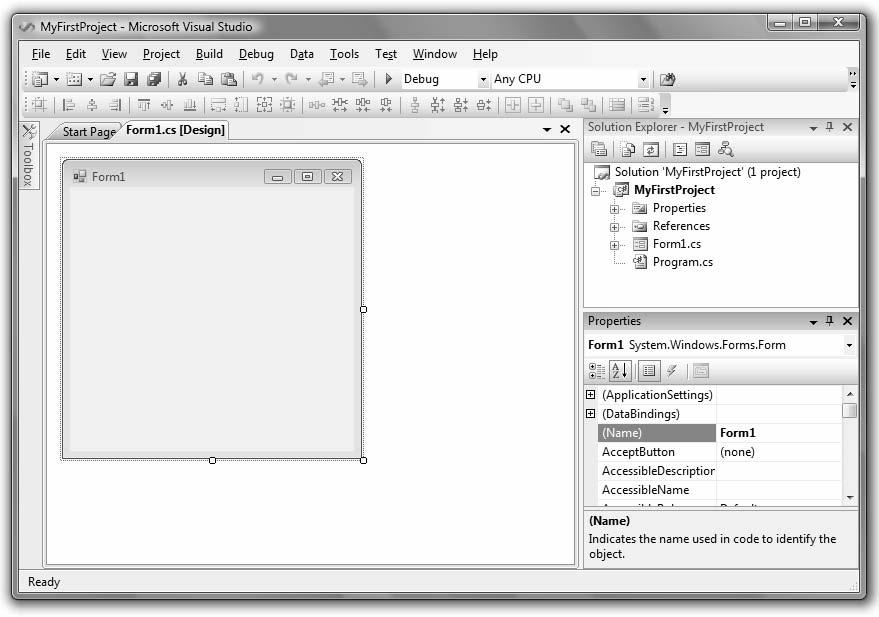Click the Copy toolbar icon
Screen dimensions: 879x617
pyautogui.click(x=205, y=79)
